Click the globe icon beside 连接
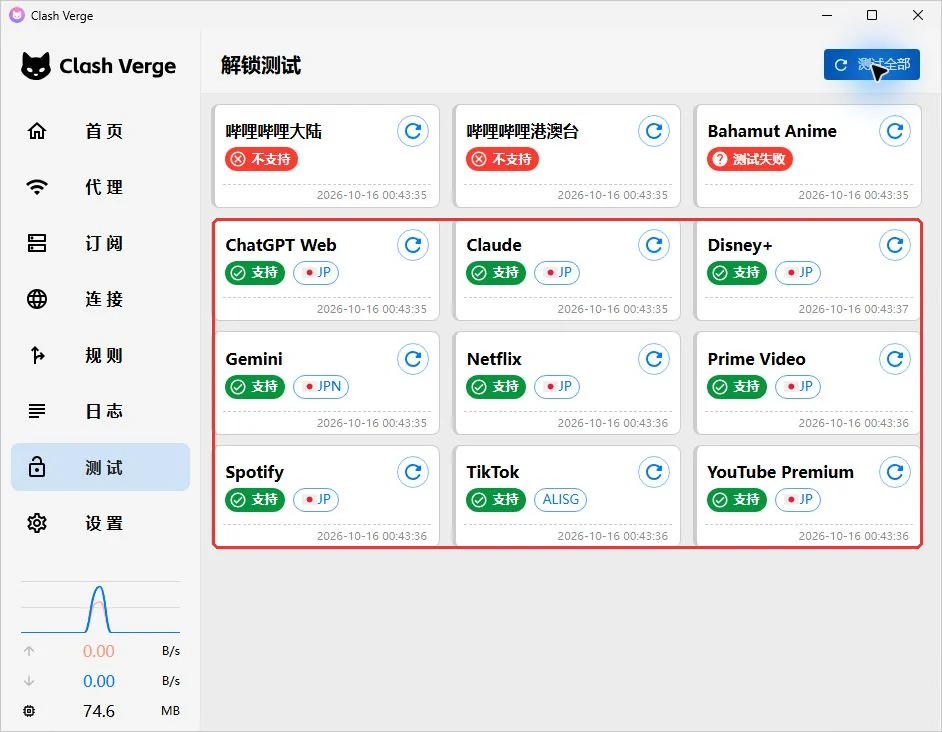The width and height of the screenshot is (942, 732). point(37,299)
